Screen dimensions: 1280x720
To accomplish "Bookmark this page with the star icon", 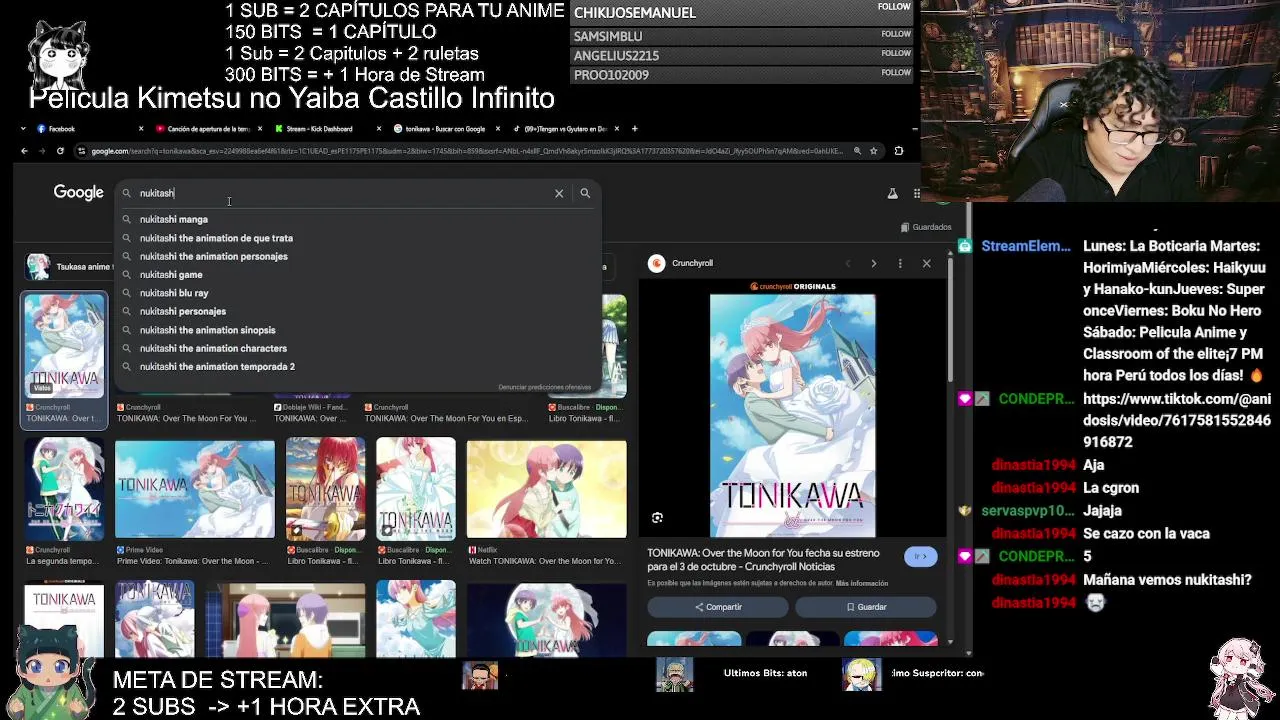I will [873, 151].
